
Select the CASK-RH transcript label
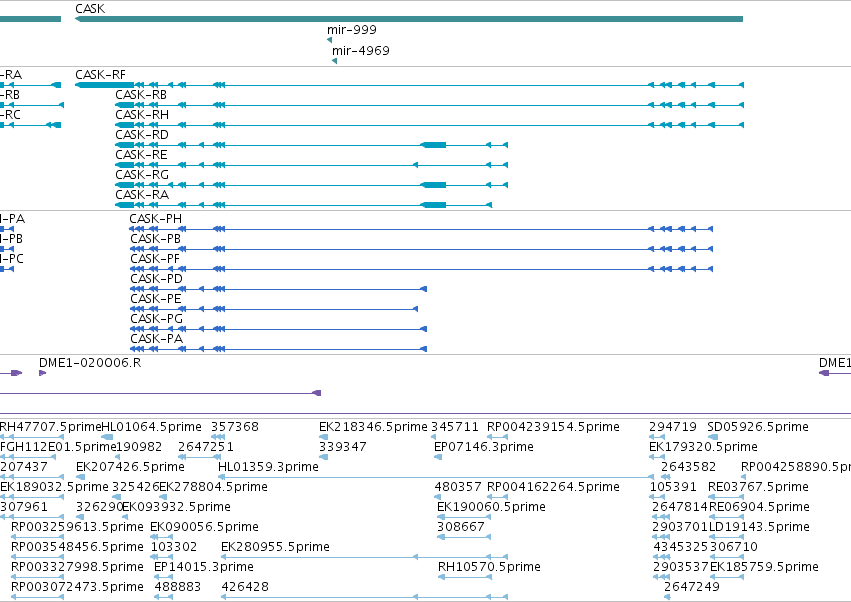pos(142,115)
